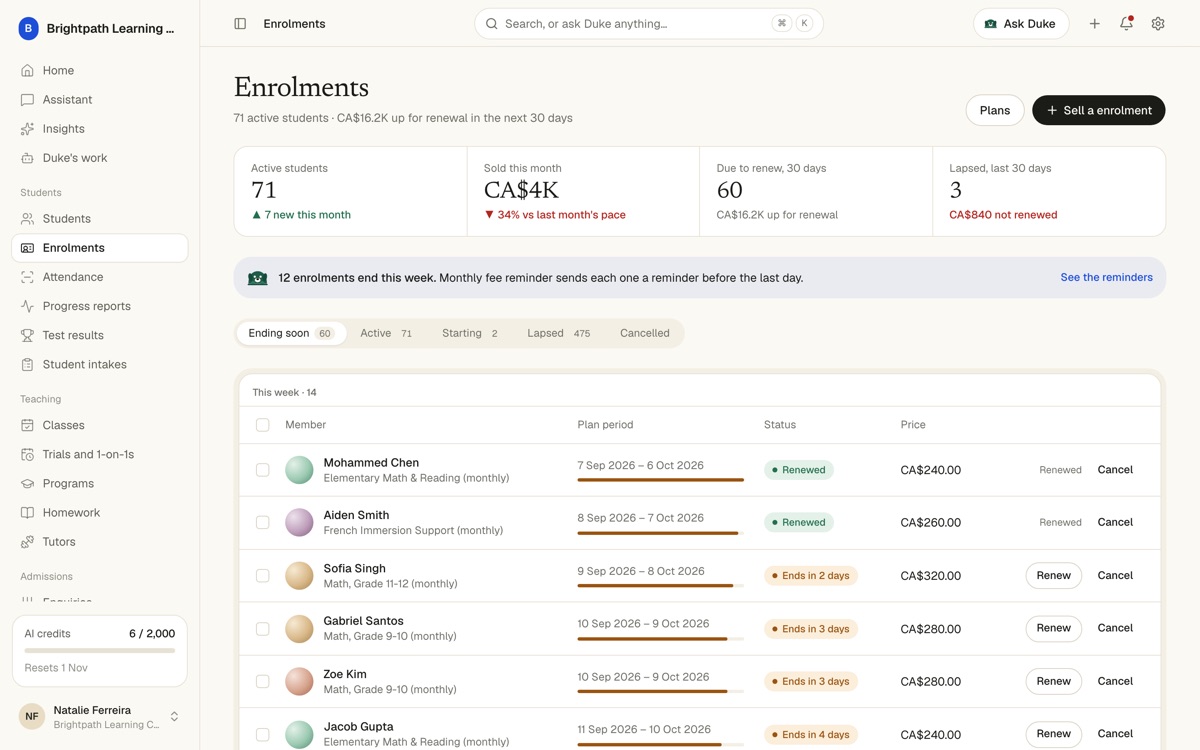This screenshot has width=1200, height=750.
Task: Navigate to Students page
Action: pyautogui.click(x=99, y=219)
